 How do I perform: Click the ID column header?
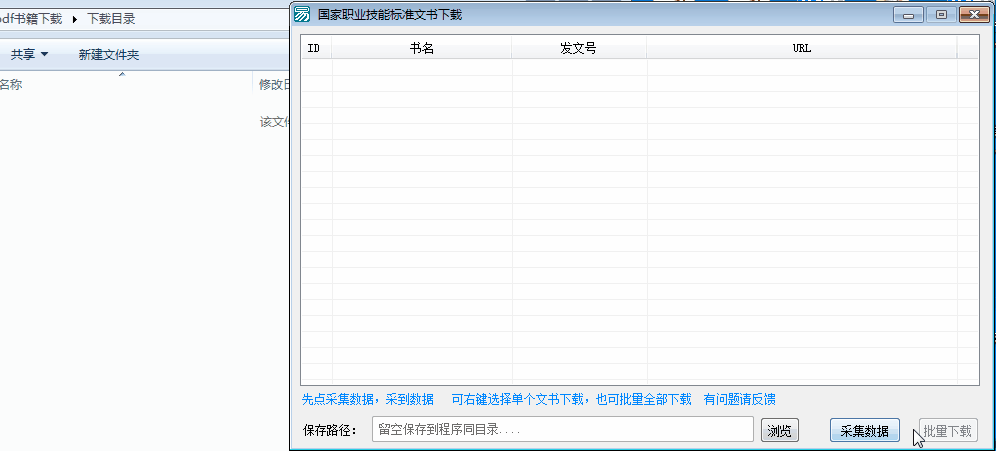click(314, 48)
